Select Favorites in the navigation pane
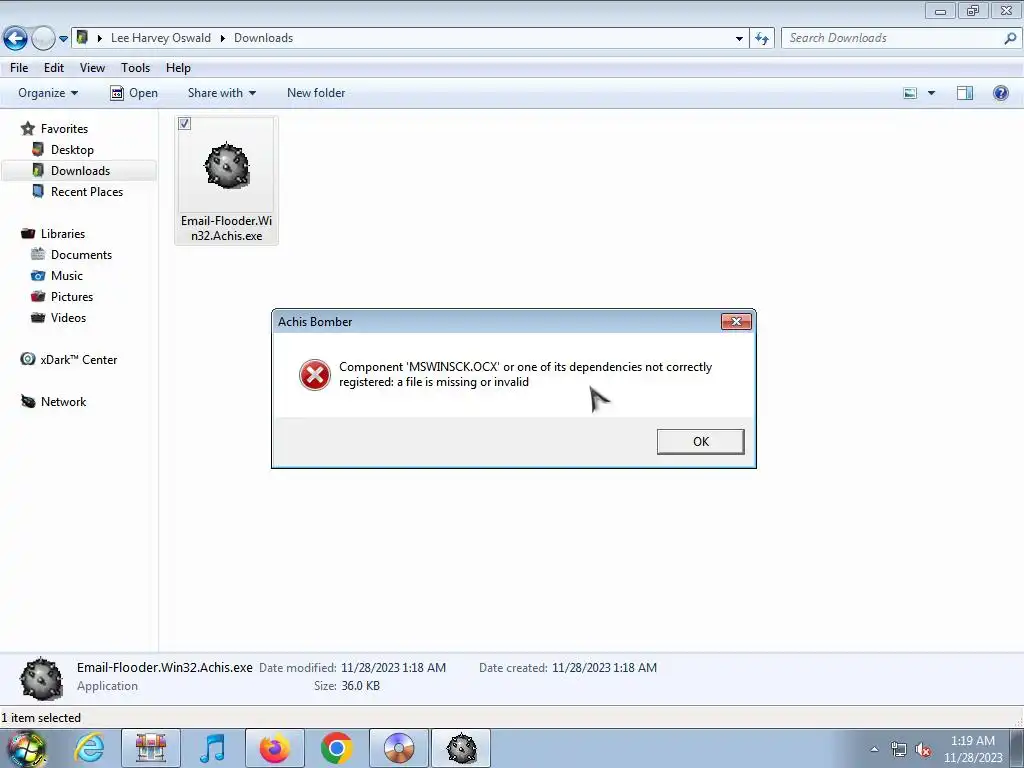The height and width of the screenshot is (768, 1024). click(64, 129)
